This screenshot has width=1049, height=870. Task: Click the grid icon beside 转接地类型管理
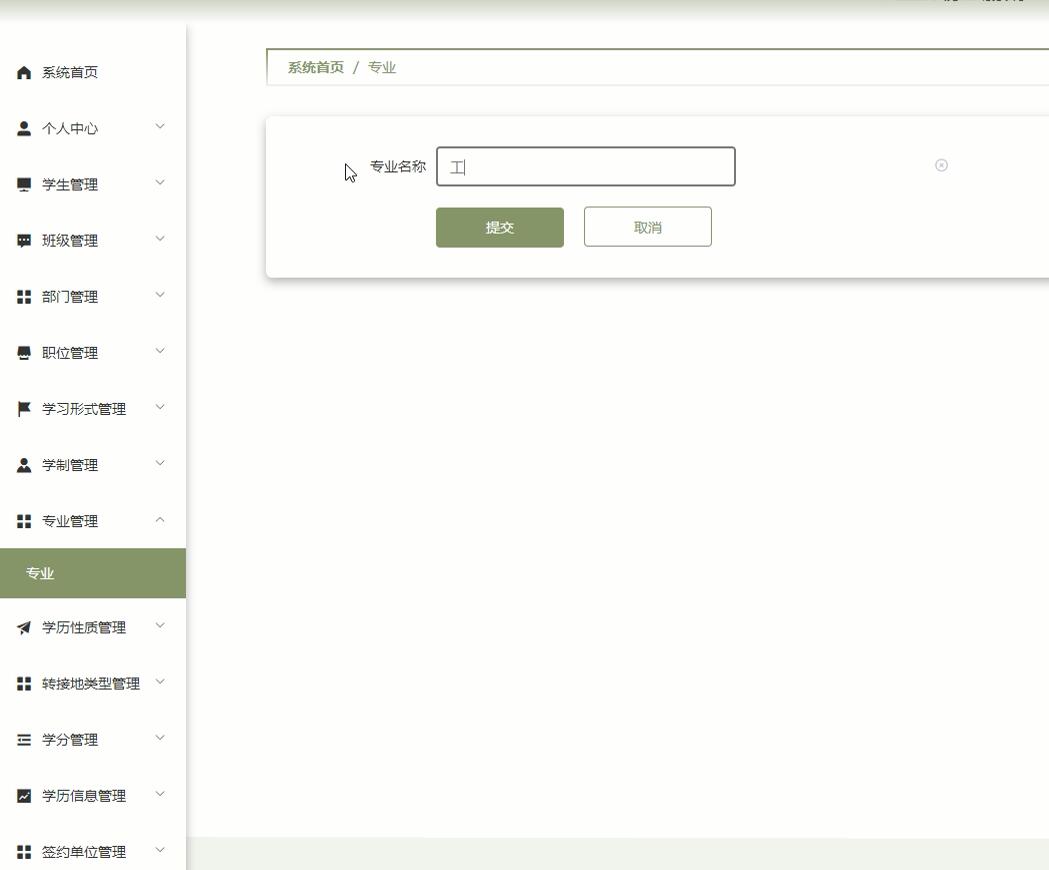pos(24,683)
